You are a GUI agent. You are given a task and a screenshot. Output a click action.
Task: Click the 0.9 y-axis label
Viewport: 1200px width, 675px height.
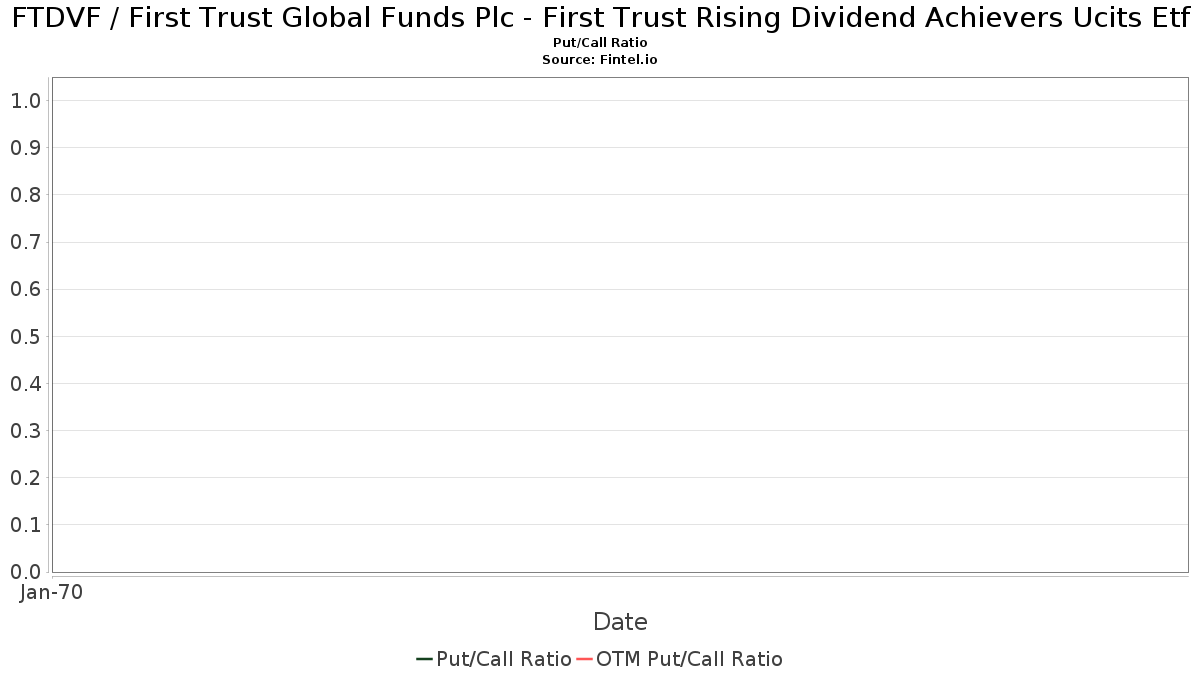[x=25, y=148]
